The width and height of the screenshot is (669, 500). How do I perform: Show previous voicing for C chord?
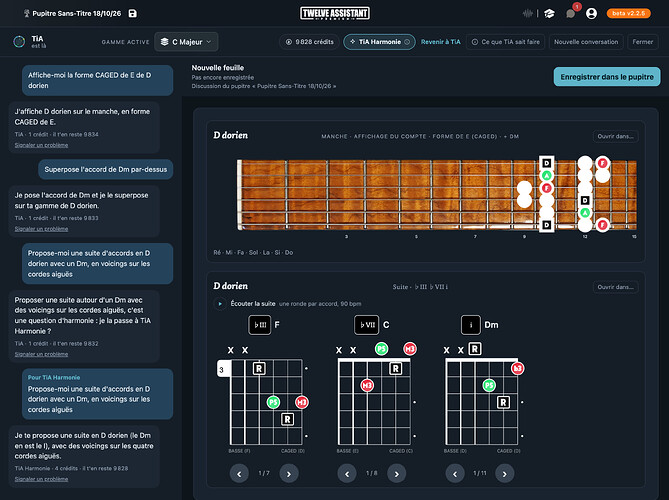coord(347,474)
